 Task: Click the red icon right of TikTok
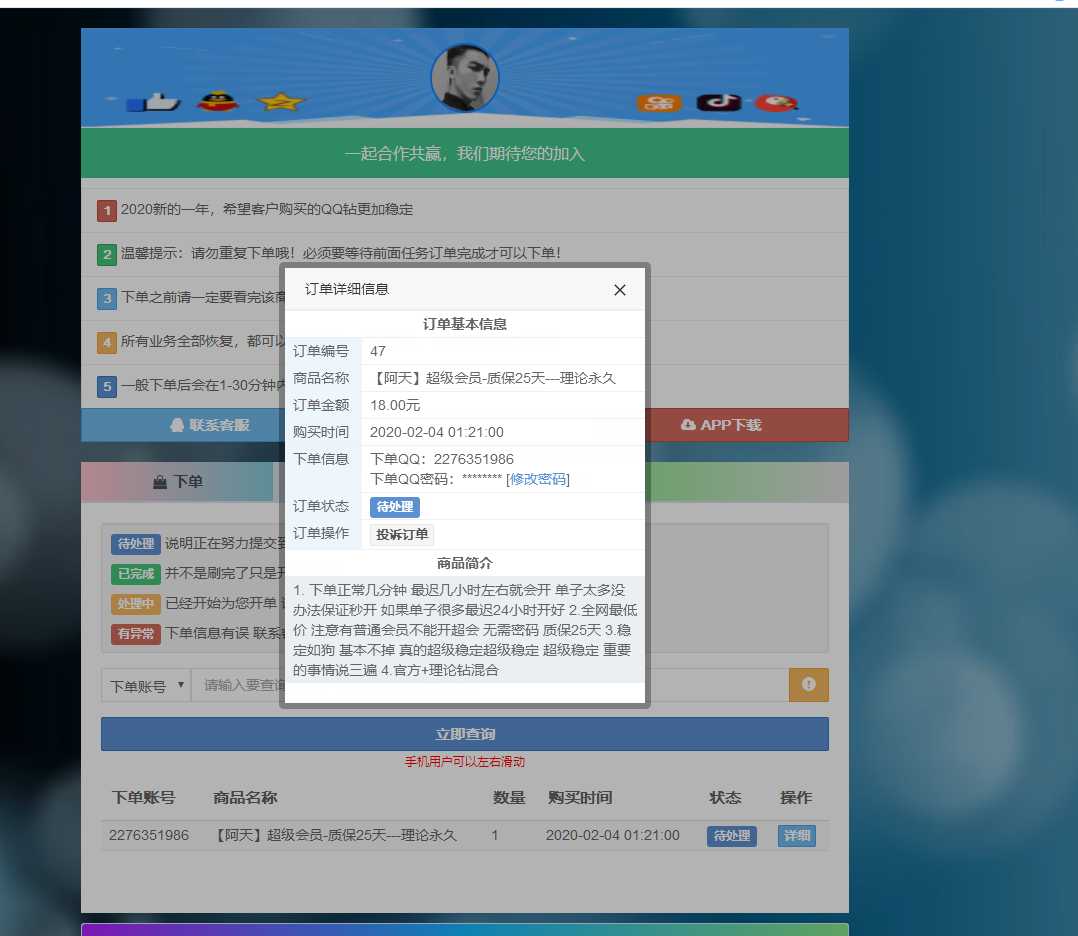(776, 103)
